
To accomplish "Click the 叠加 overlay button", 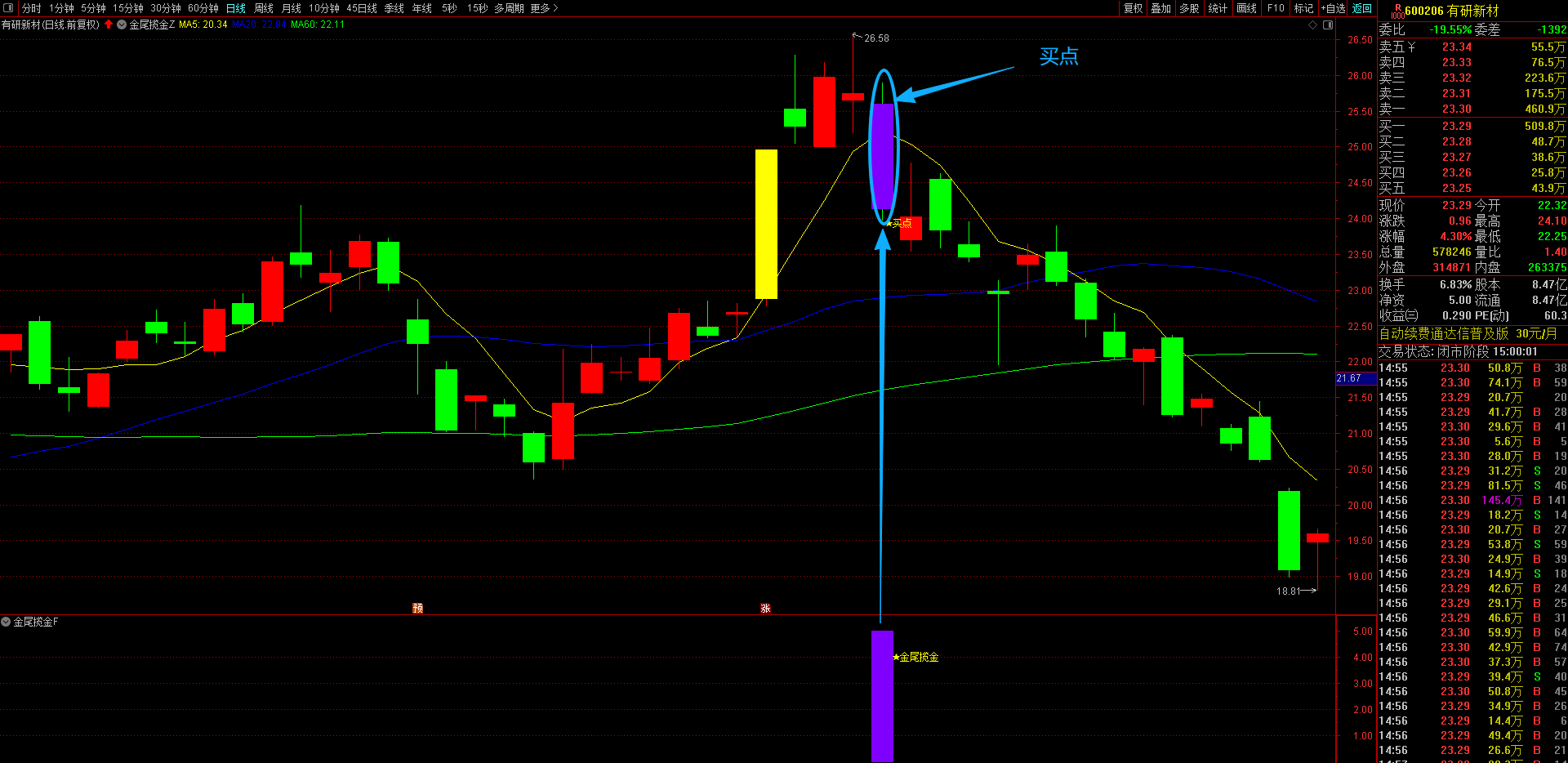I will click(x=1161, y=8).
